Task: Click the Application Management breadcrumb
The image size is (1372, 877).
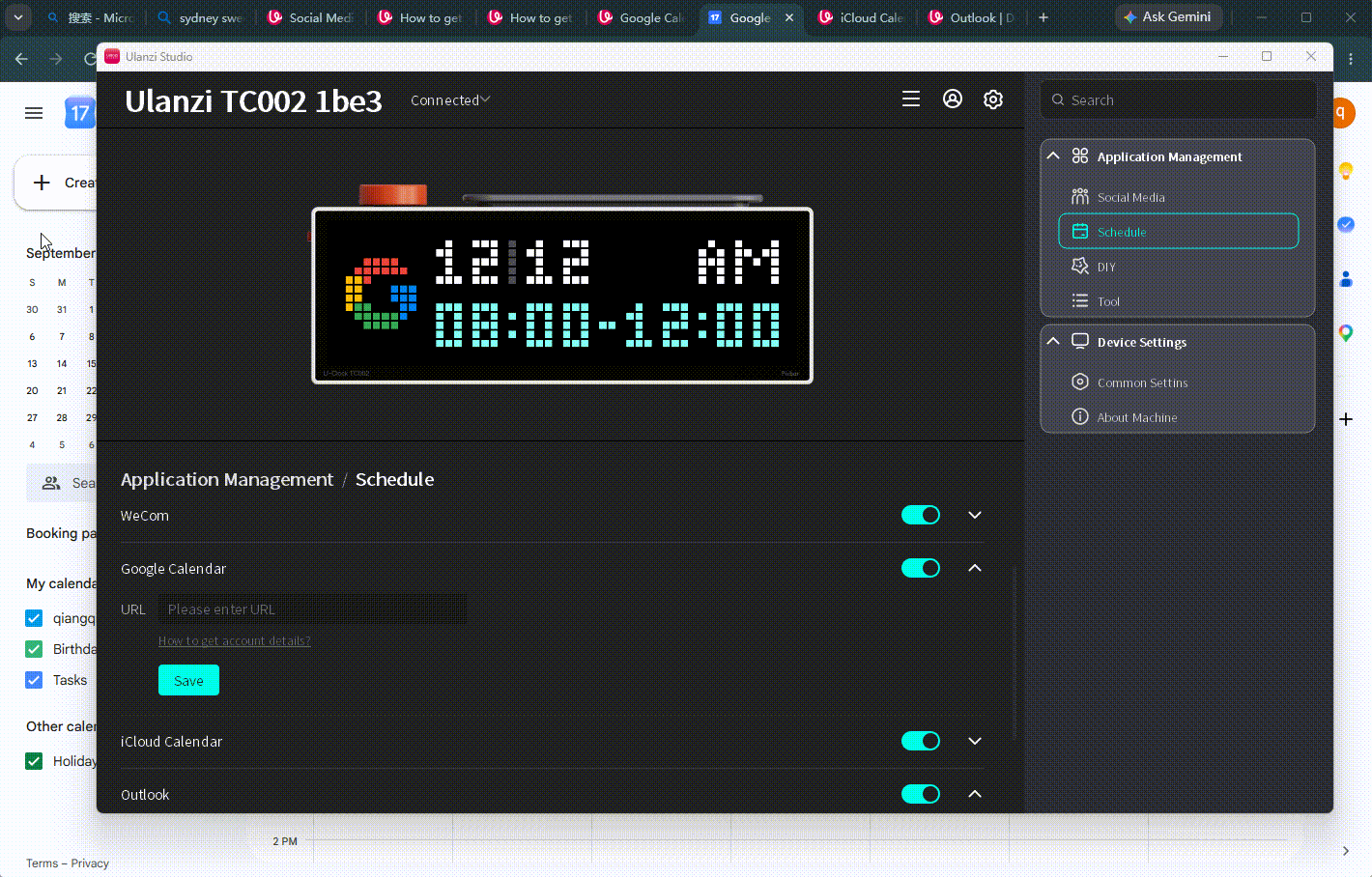Action: 227,480
